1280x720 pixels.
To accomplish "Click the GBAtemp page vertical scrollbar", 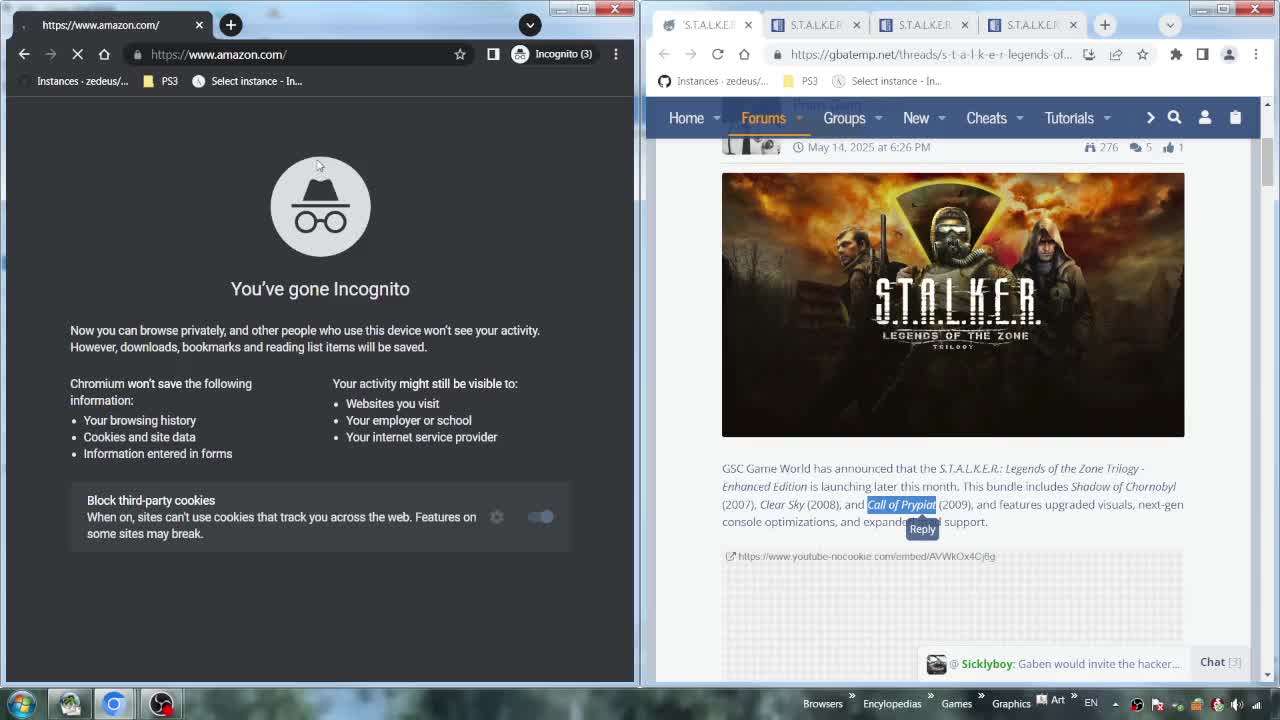I will coord(1267,162).
